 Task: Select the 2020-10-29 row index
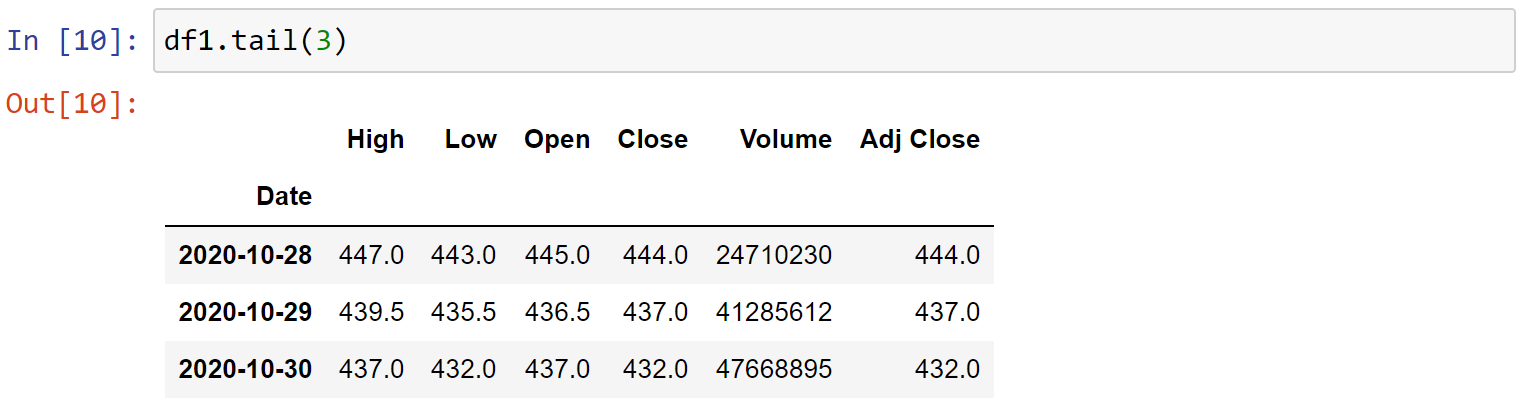pyautogui.click(x=245, y=312)
